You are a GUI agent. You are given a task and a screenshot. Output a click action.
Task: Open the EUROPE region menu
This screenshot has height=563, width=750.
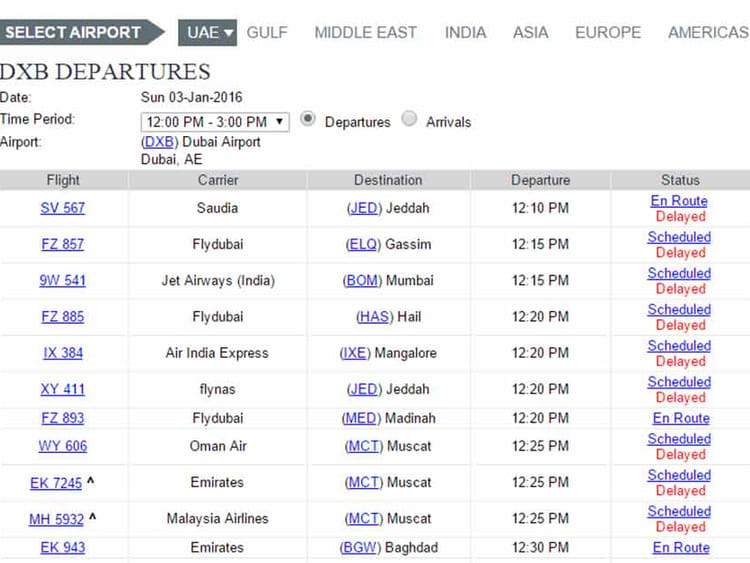click(x=608, y=33)
